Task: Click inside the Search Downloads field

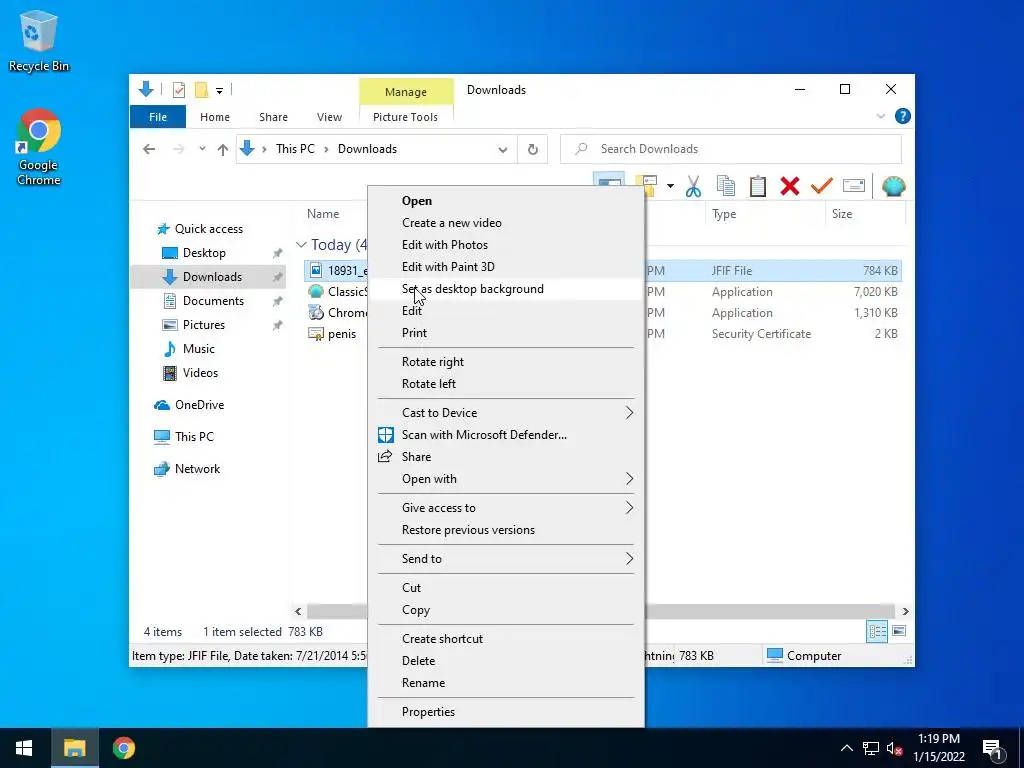Action: (731, 149)
